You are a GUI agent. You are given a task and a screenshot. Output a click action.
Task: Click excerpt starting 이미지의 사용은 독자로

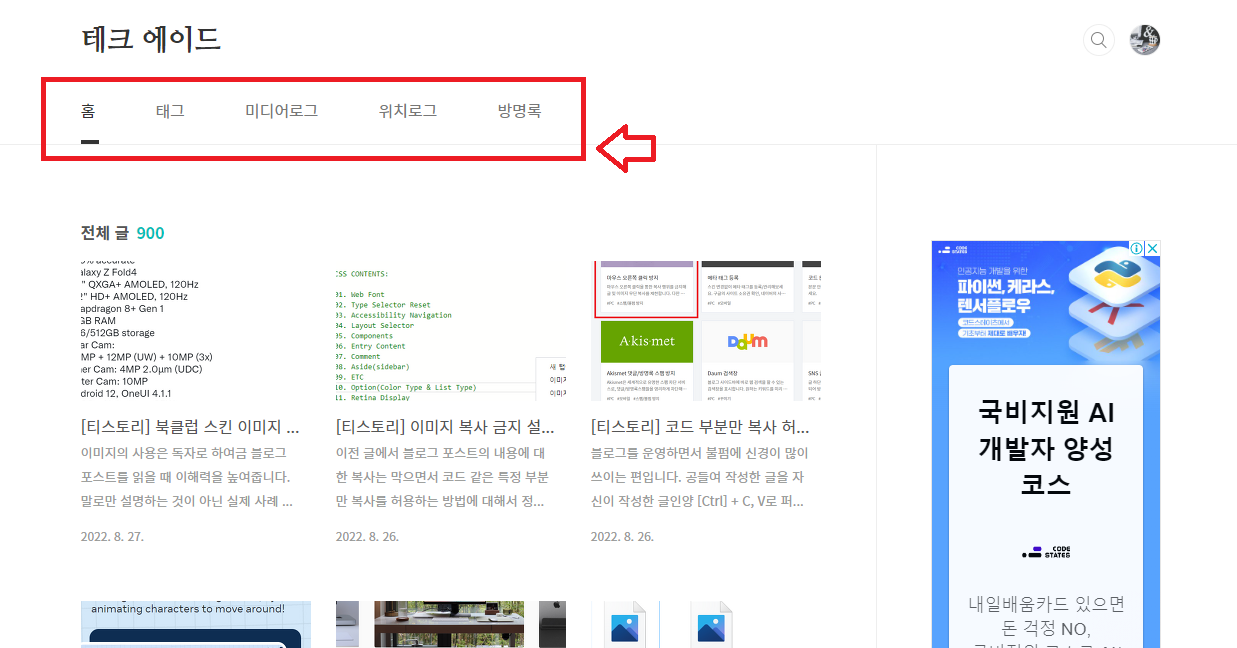pyautogui.click(x=187, y=478)
